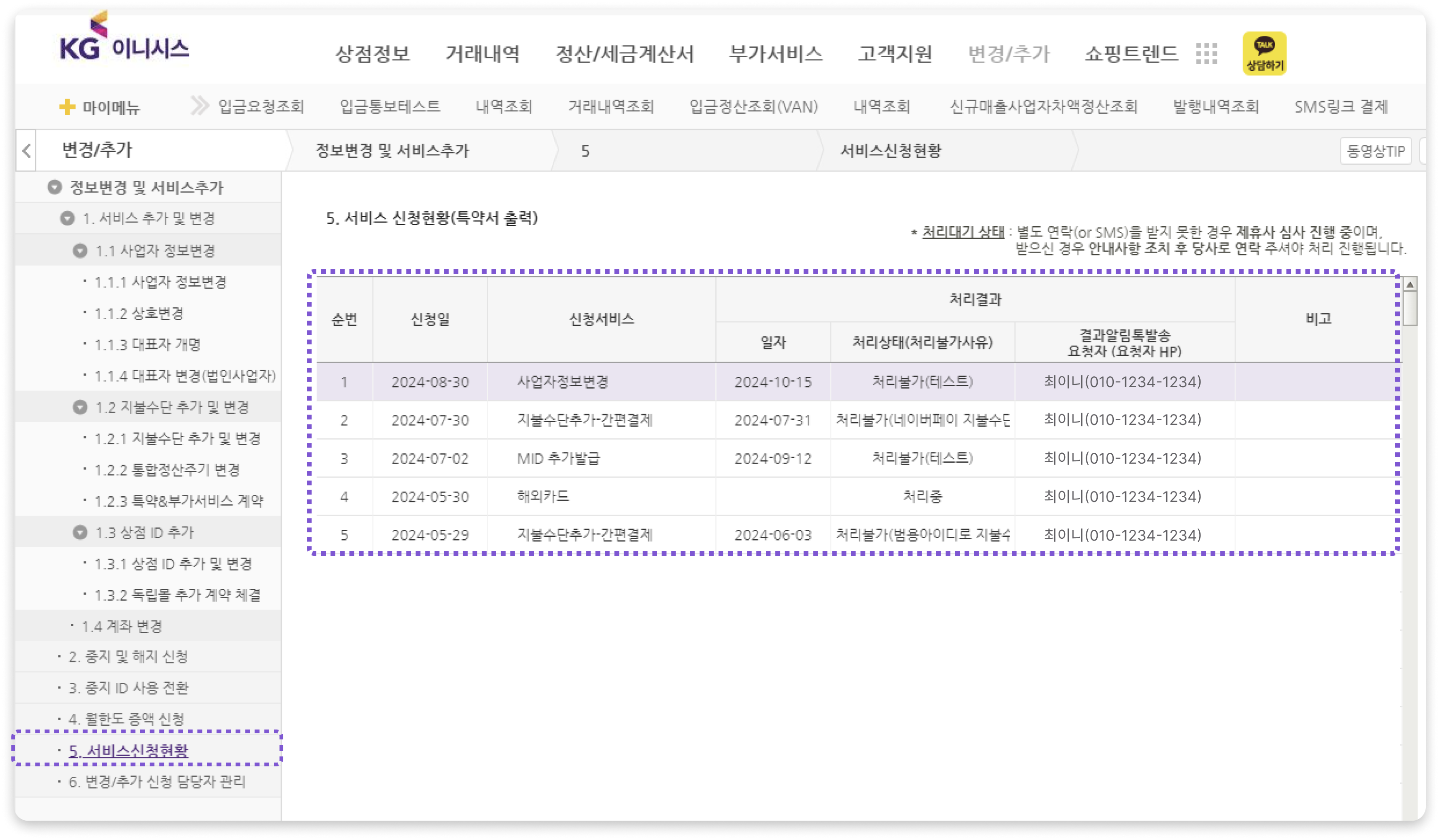Open 입금통보테스트 shortcut

pos(390,106)
